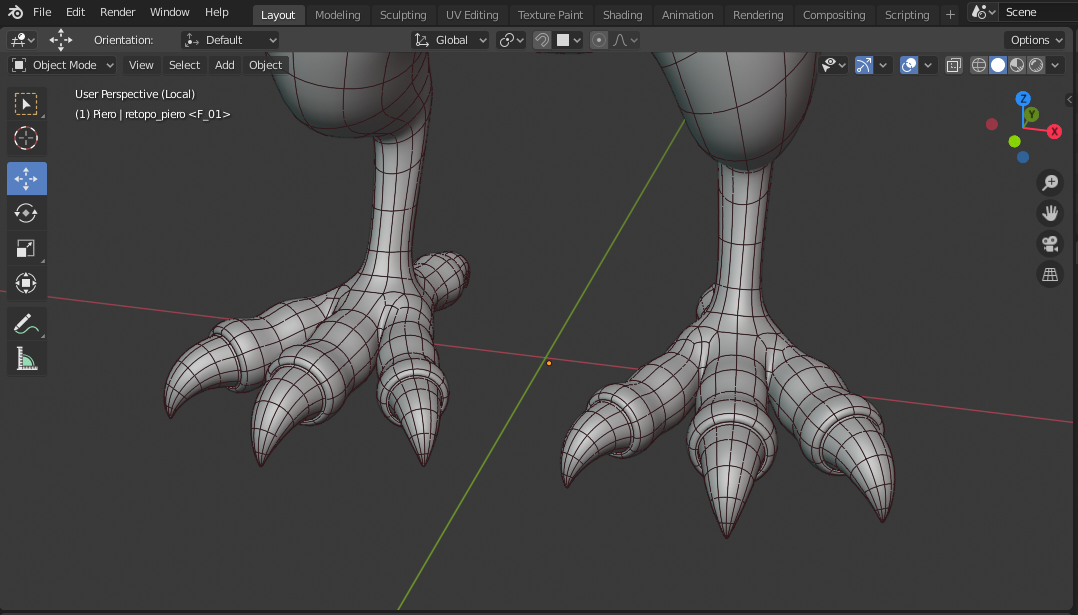The image size is (1078, 615).
Task: Open the Transform Orientation dropdown showing Default
Action: coord(230,39)
